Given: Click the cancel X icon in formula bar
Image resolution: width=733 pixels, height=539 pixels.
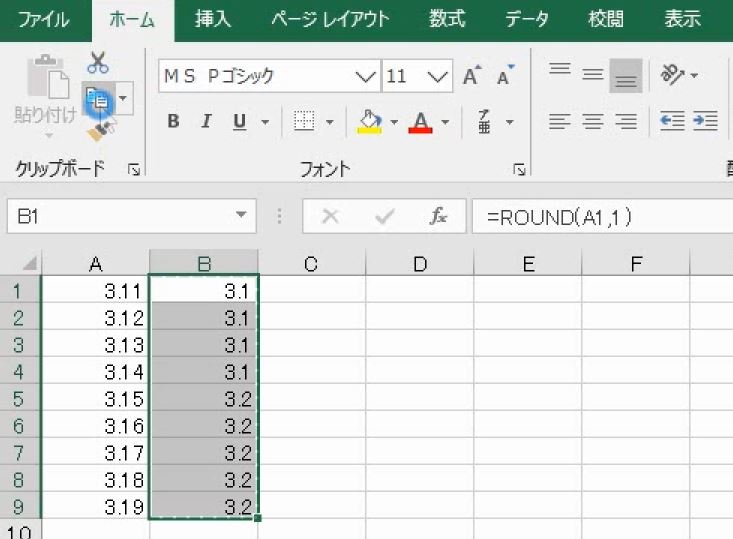Looking at the screenshot, I should pyautogui.click(x=331, y=216).
